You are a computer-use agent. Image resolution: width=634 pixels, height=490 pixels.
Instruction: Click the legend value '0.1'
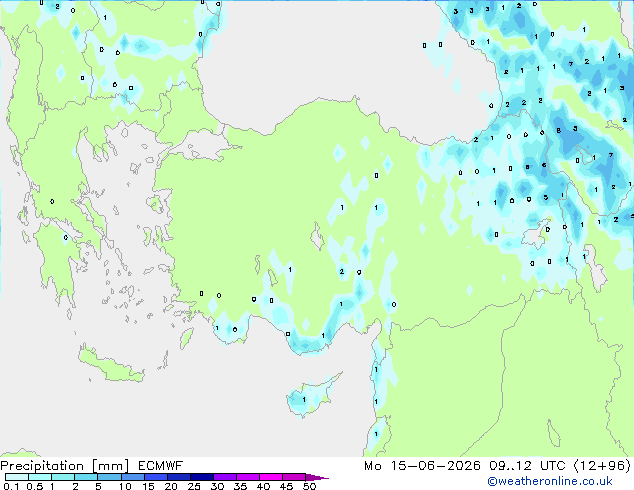(x=11, y=486)
